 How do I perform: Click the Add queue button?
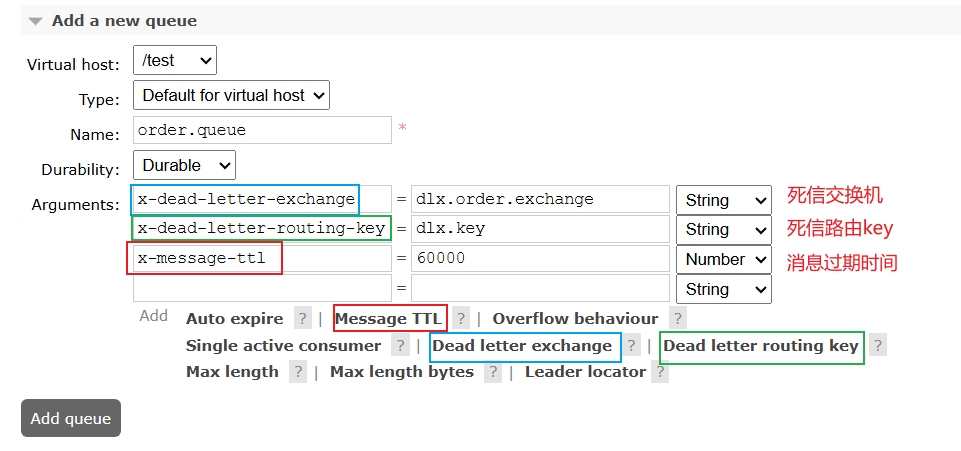click(71, 419)
